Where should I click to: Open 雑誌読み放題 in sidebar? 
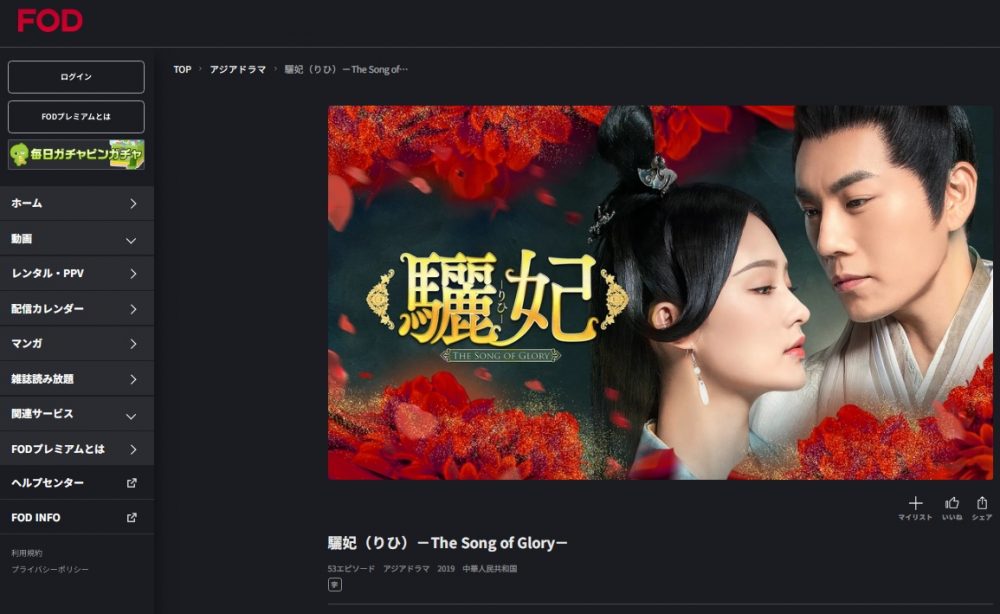(77, 379)
